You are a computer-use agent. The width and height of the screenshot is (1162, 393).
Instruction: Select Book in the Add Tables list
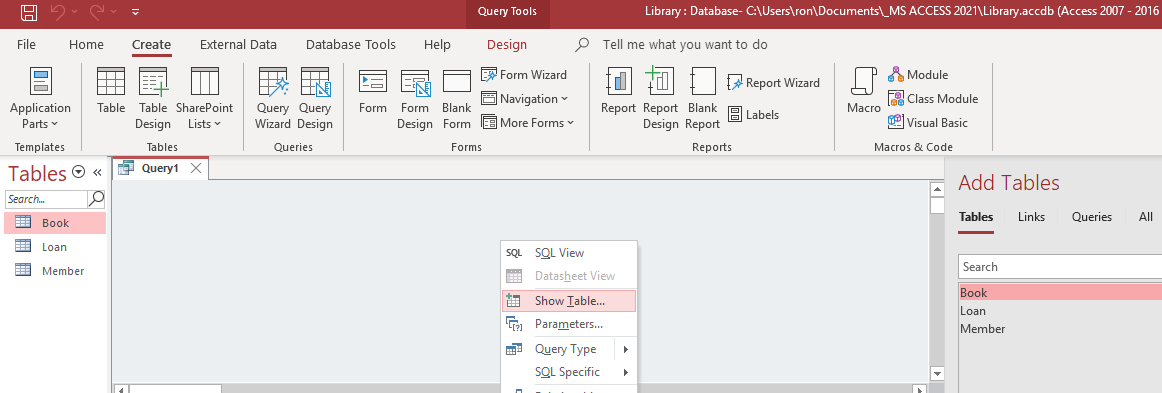click(1060, 293)
